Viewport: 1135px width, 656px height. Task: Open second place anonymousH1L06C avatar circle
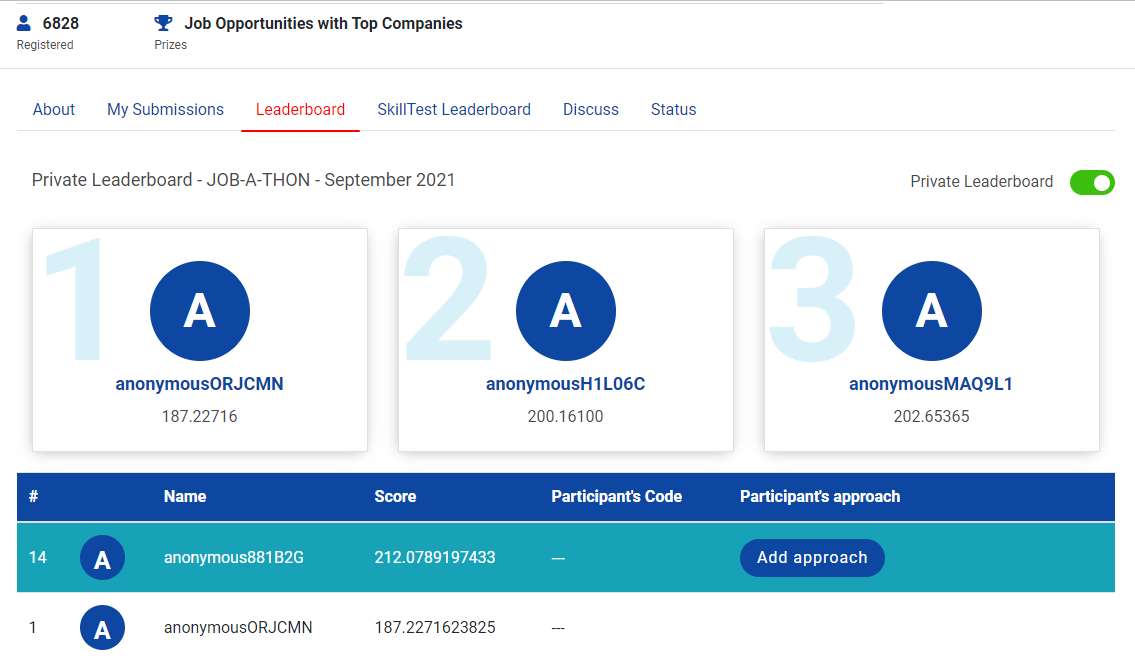566,311
